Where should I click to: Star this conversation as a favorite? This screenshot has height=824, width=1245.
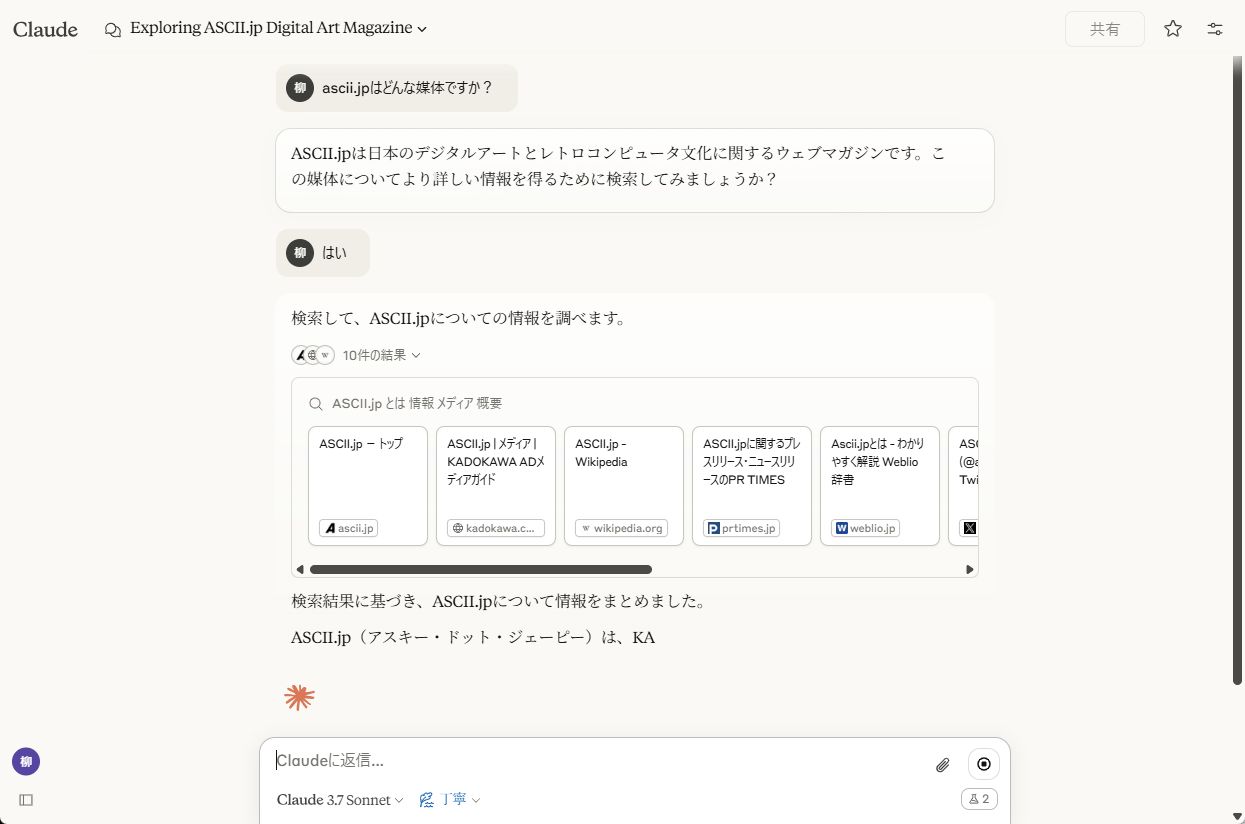point(1173,29)
